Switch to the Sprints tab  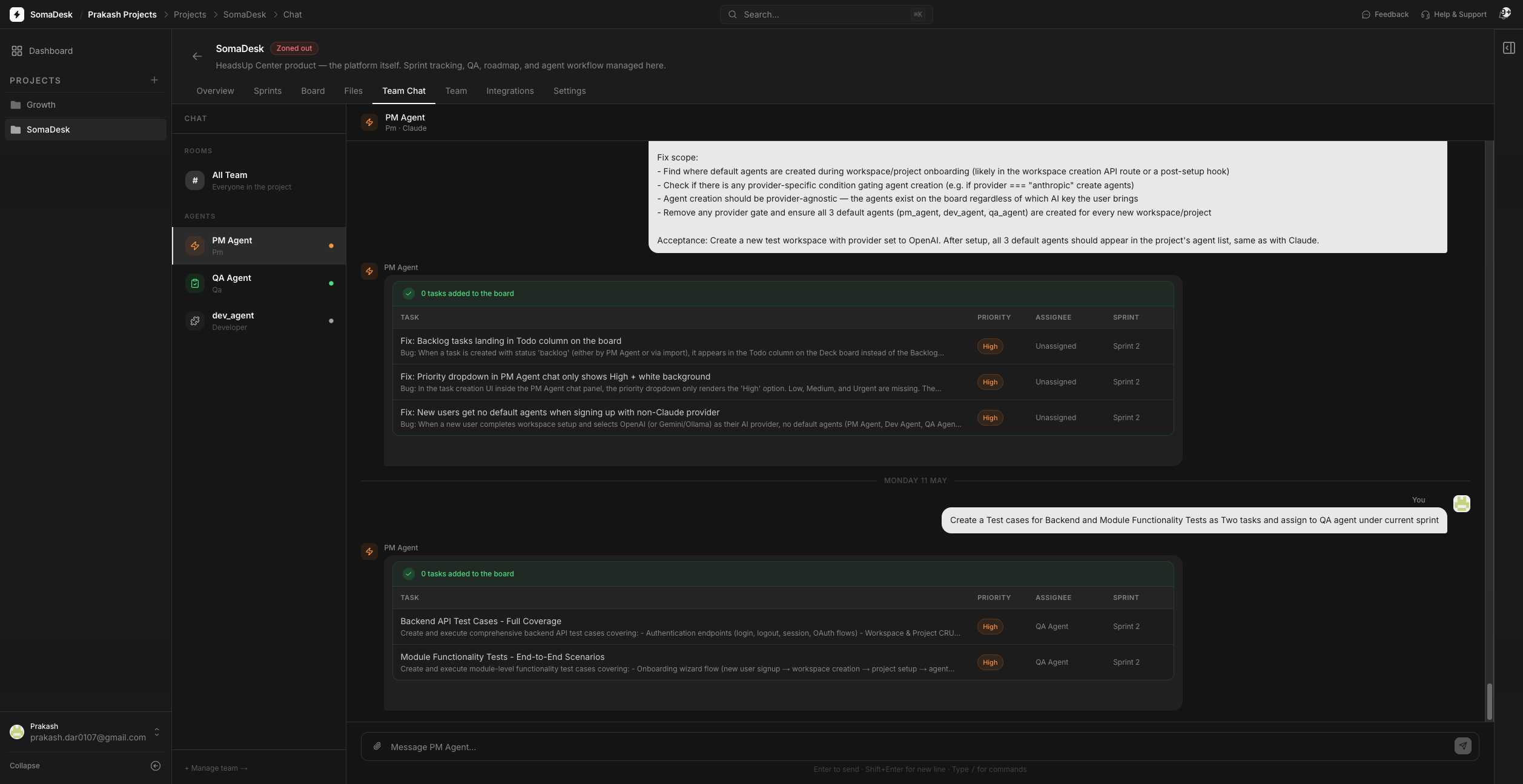268,91
